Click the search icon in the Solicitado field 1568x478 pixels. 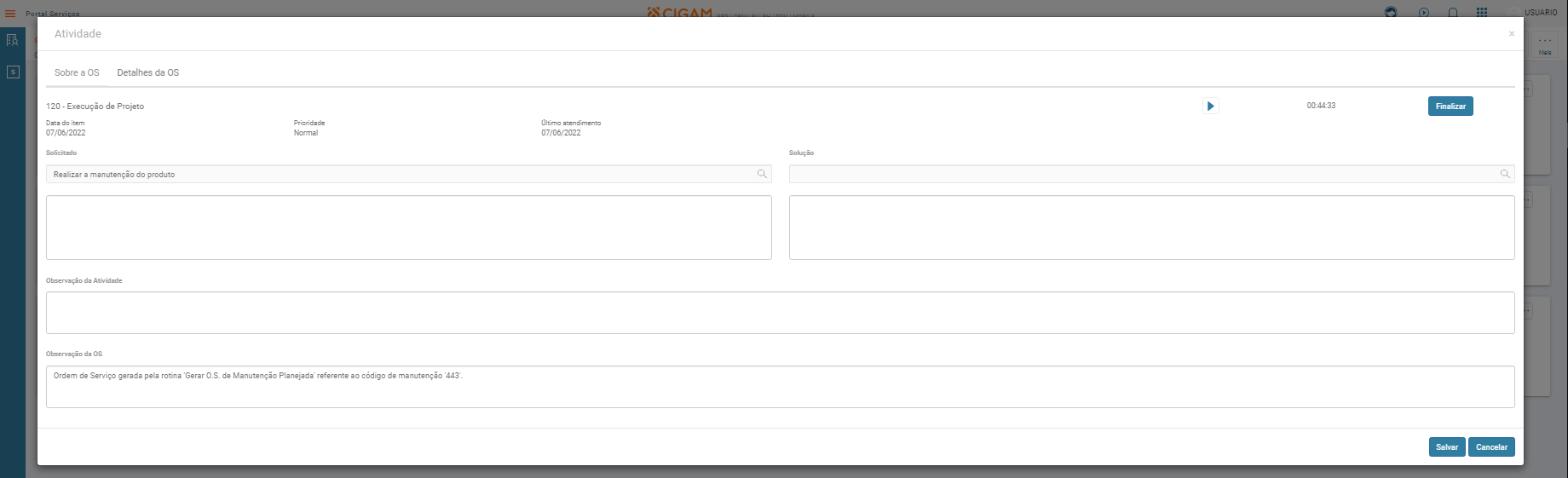[762, 174]
